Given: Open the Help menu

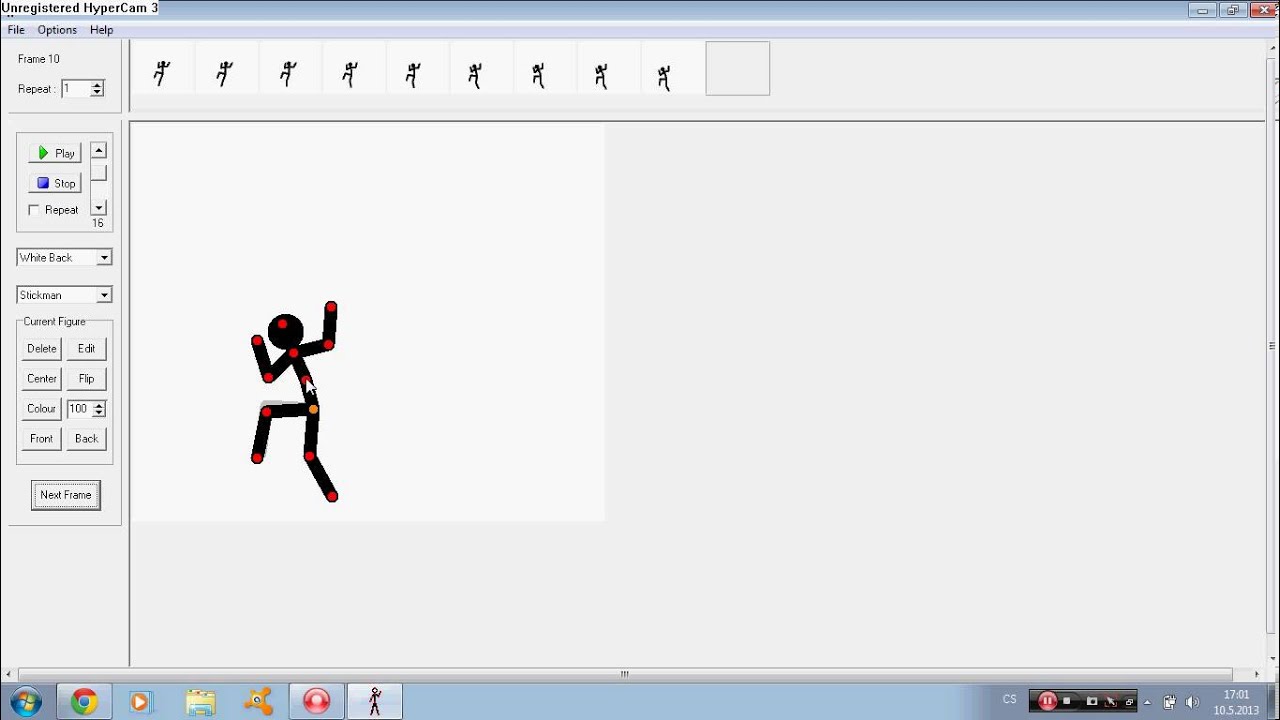Looking at the screenshot, I should 101,30.
